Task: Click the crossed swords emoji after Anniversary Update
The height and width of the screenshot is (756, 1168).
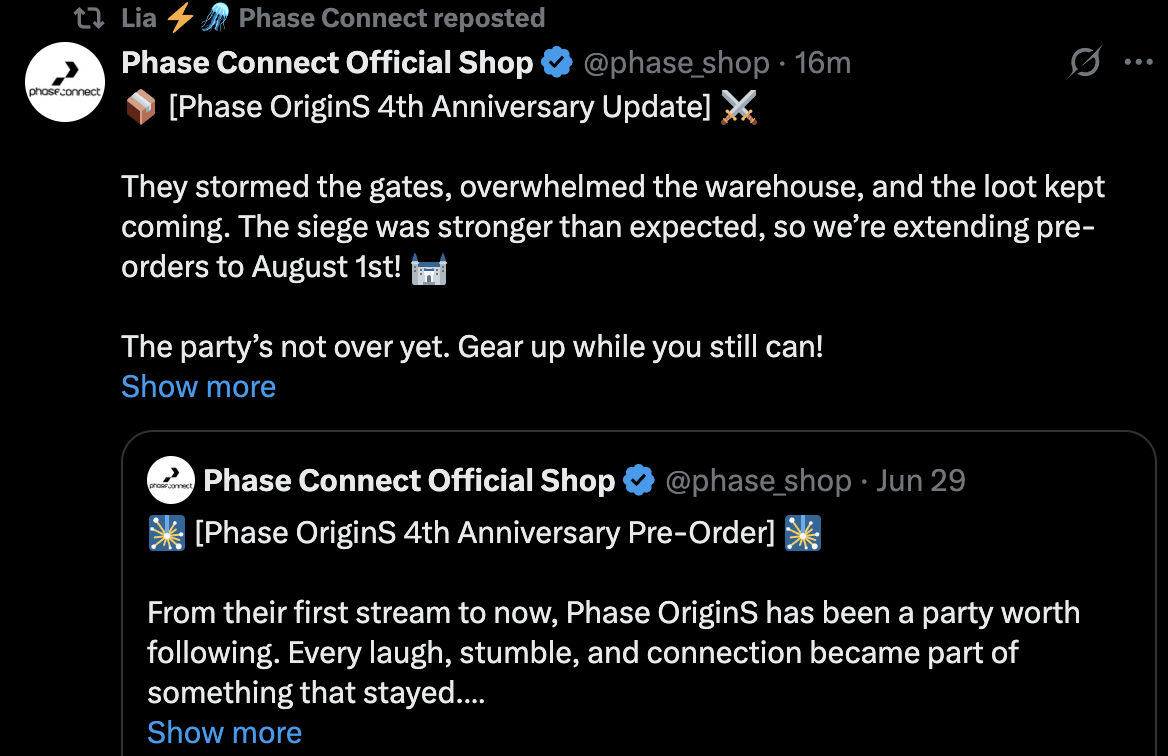Action: click(739, 107)
